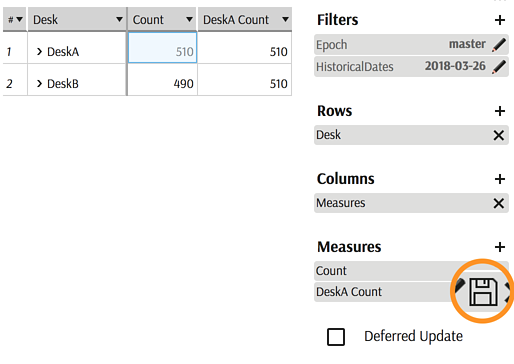
Task: Select row number 2 cell
Action: (x=15, y=80)
